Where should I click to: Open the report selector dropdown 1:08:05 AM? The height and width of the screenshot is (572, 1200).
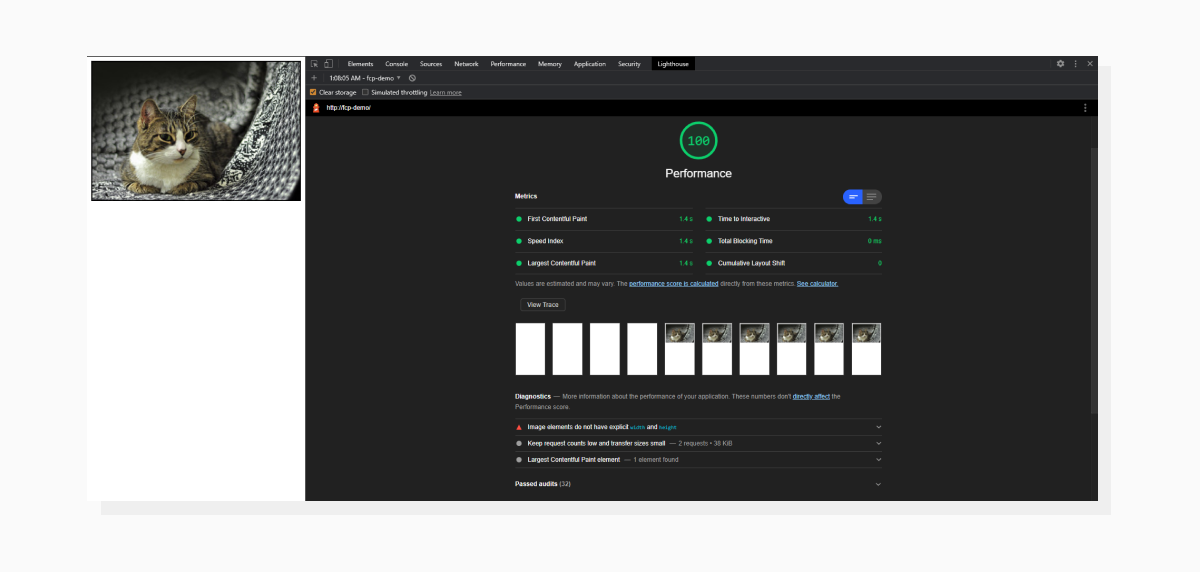[365, 77]
